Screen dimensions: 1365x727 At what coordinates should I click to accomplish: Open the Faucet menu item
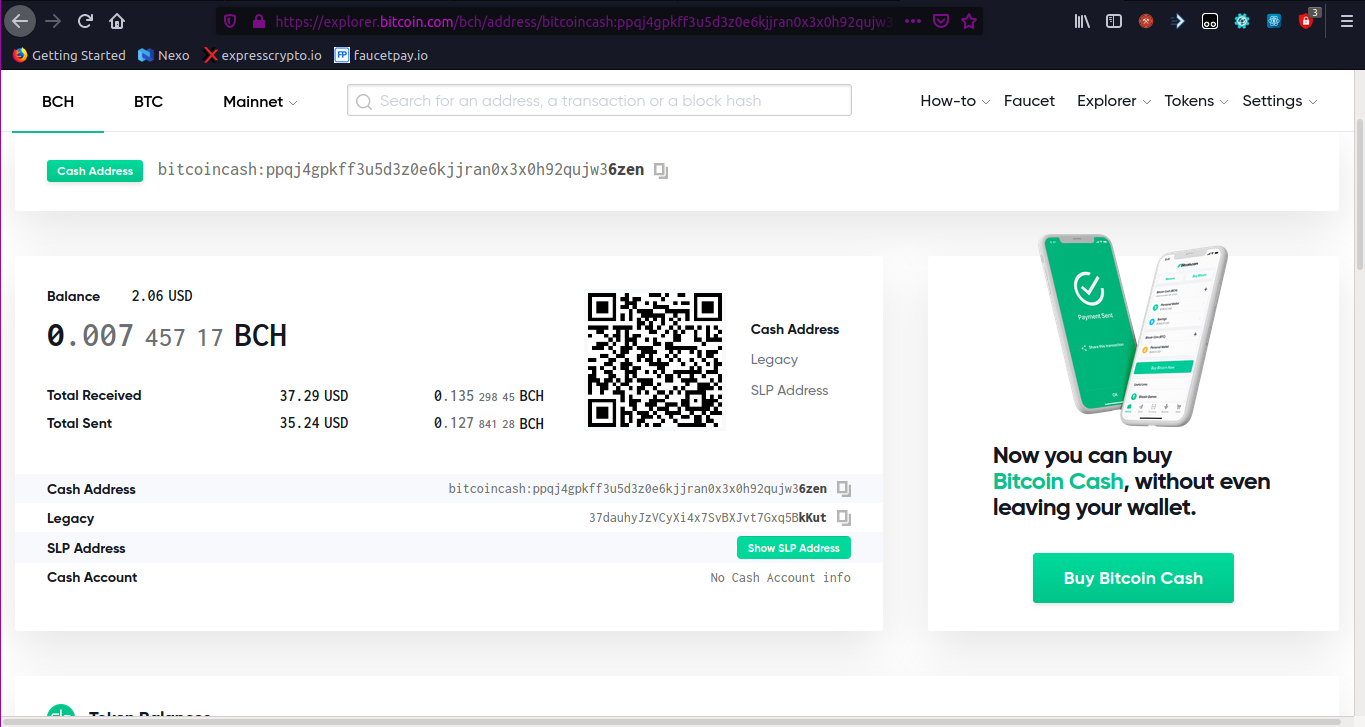1029,101
